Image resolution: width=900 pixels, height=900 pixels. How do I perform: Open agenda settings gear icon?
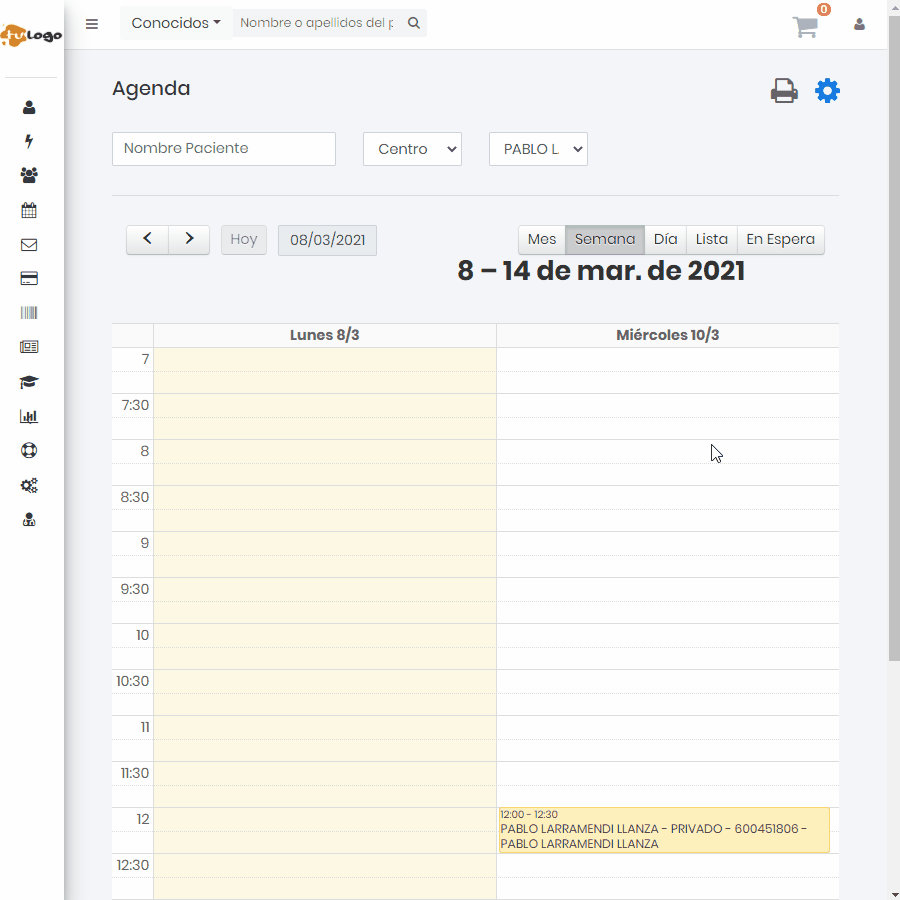click(x=827, y=91)
